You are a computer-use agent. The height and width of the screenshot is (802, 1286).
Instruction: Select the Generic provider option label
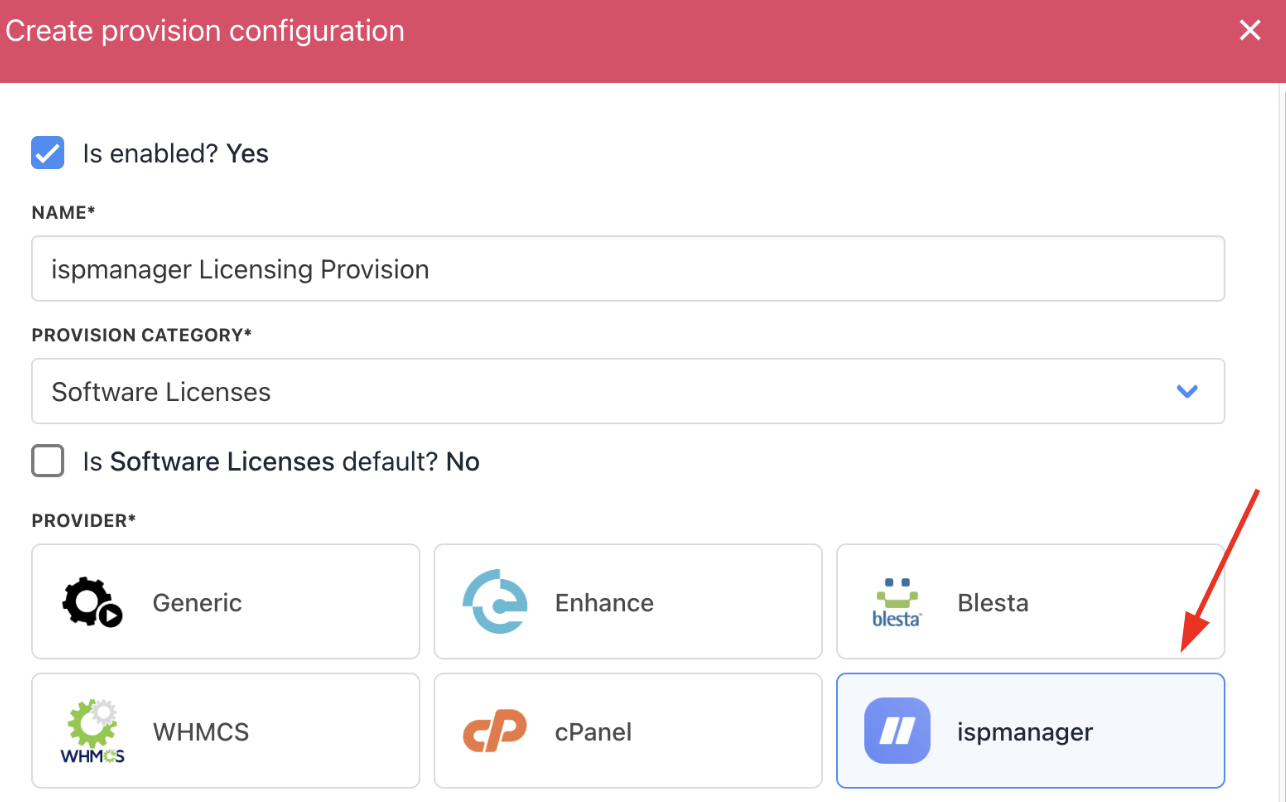click(x=197, y=603)
